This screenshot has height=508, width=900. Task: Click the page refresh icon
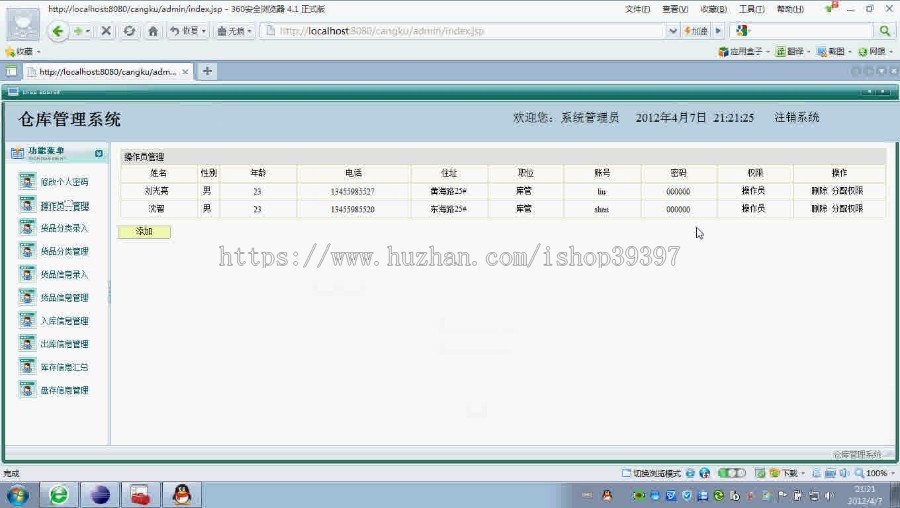tap(129, 31)
